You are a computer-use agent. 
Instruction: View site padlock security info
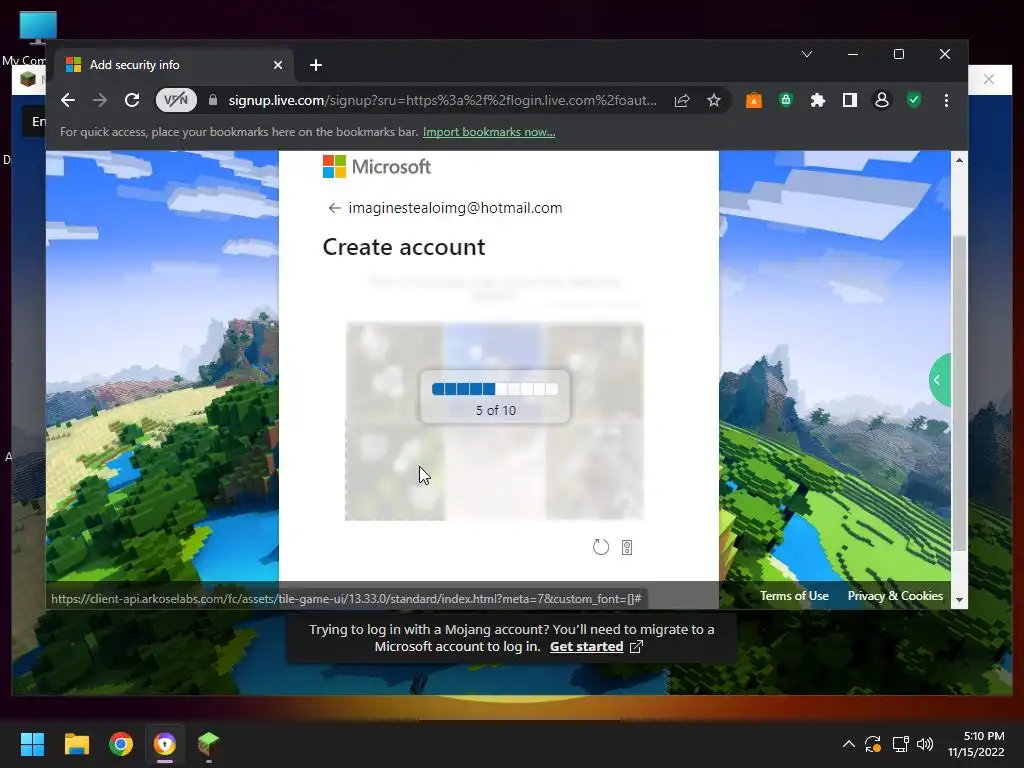click(212, 100)
